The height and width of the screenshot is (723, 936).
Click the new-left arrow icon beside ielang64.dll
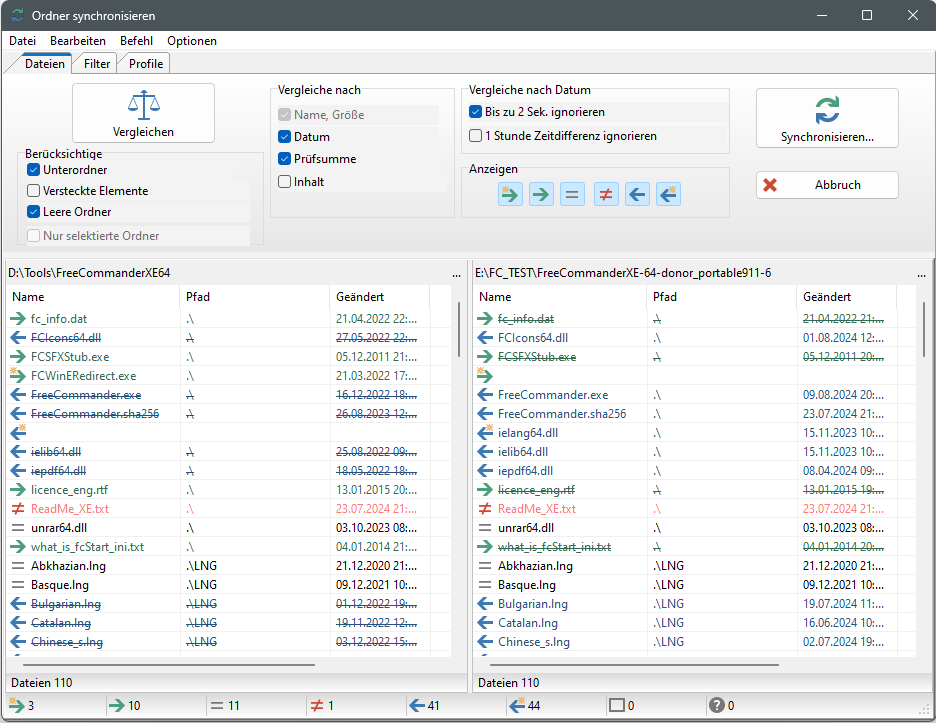[x=485, y=432]
